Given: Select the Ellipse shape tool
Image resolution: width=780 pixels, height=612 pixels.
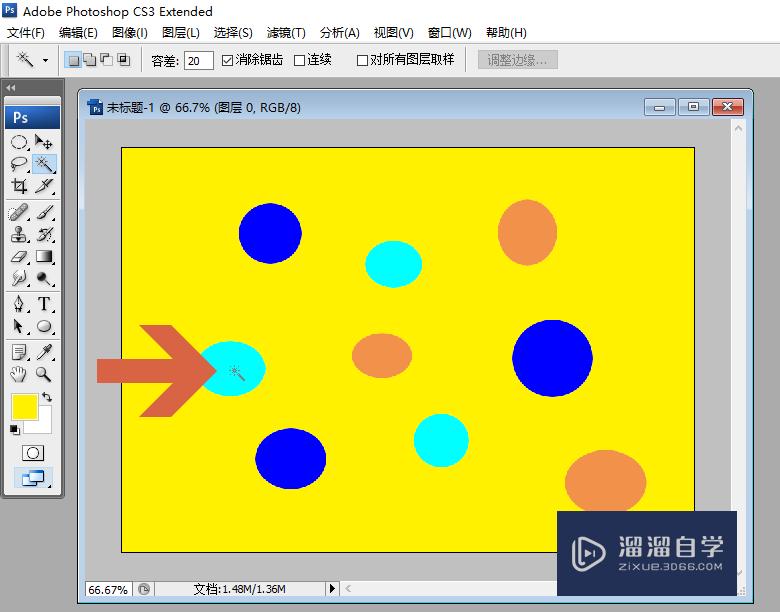Looking at the screenshot, I should [44, 326].
